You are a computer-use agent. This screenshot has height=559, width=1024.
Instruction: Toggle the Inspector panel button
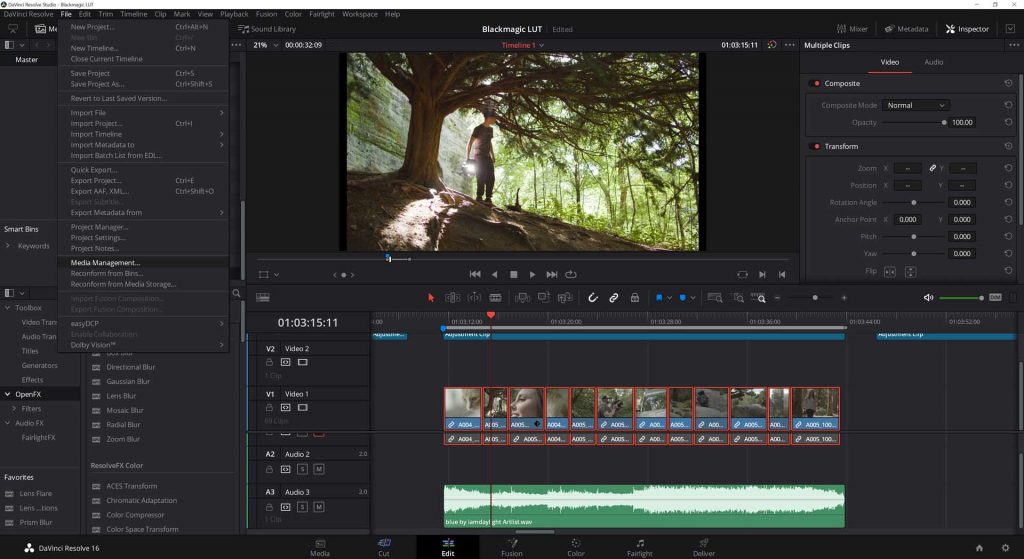[967, 29]
